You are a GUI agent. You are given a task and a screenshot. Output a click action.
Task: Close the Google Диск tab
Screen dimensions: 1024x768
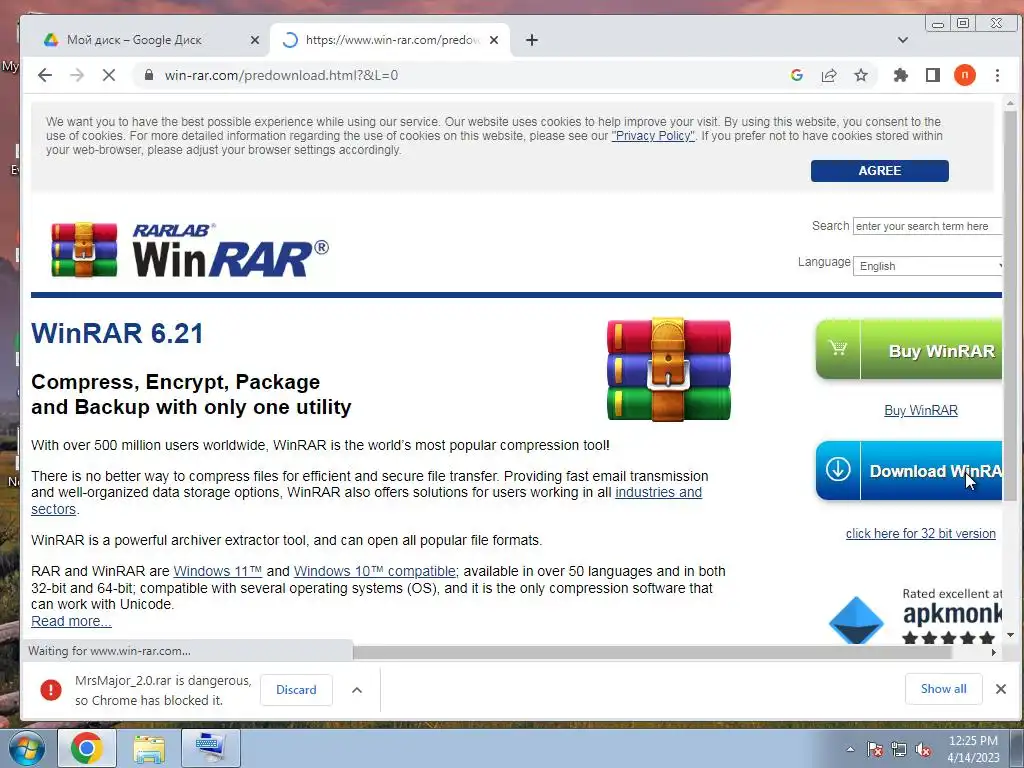coord(255,40)
